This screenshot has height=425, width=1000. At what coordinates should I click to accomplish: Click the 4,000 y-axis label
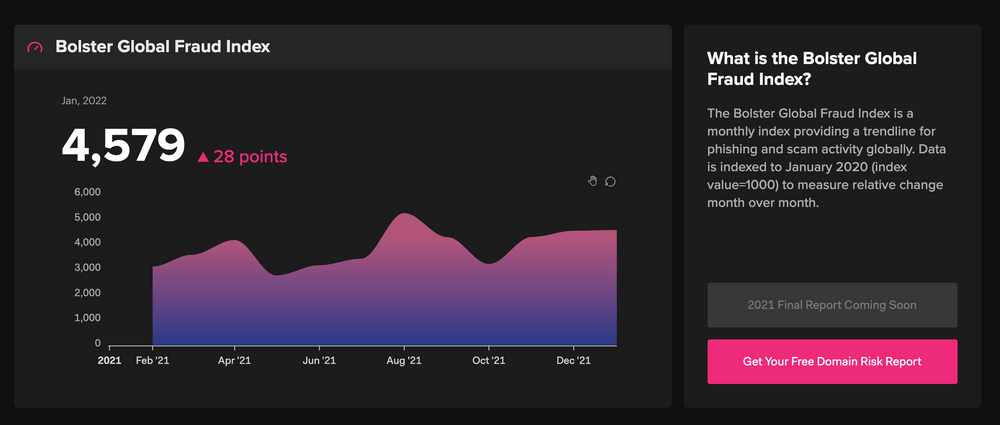tap(88, 242)
